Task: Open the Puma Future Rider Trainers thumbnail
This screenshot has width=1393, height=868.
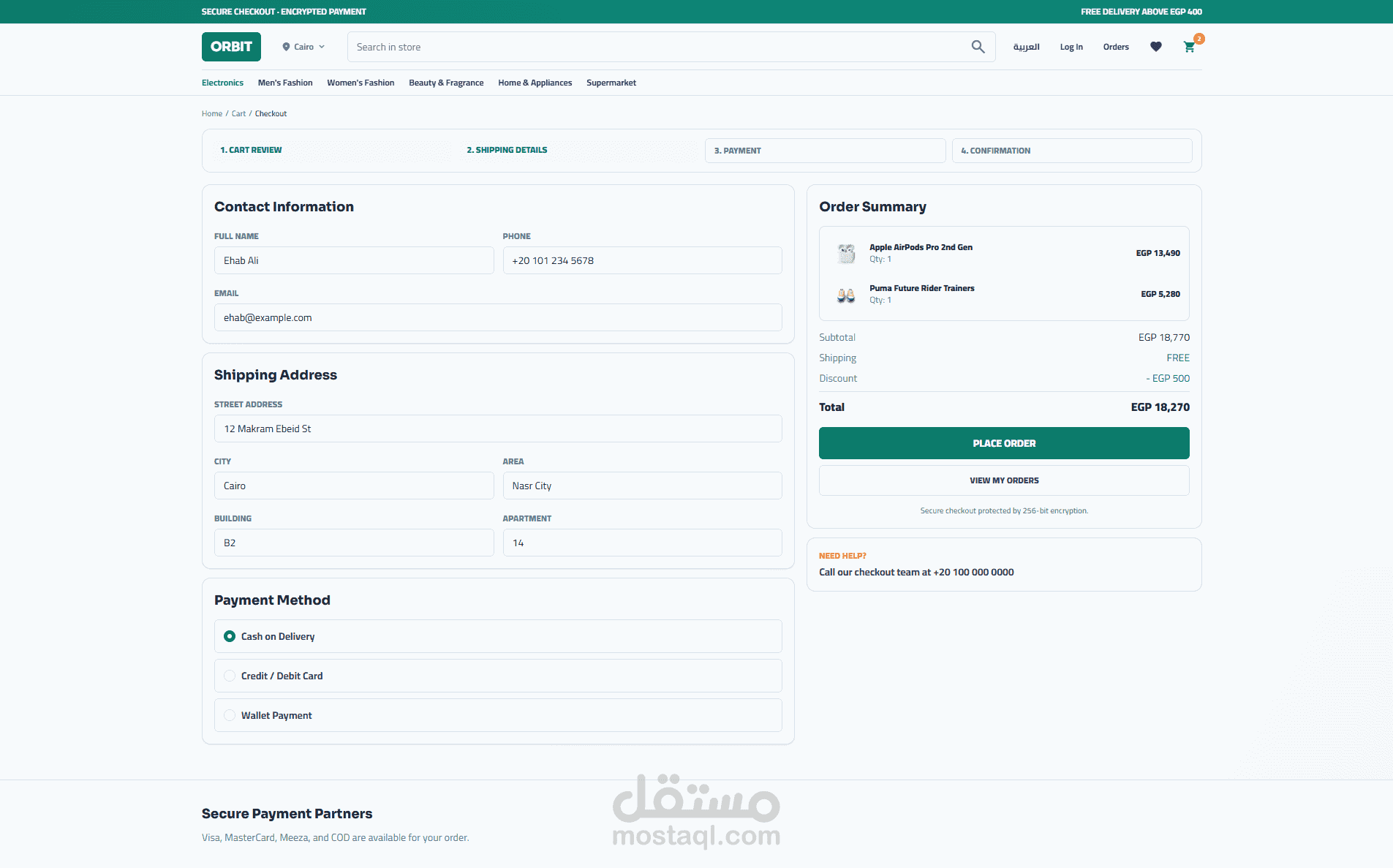Action: (846, 294)
